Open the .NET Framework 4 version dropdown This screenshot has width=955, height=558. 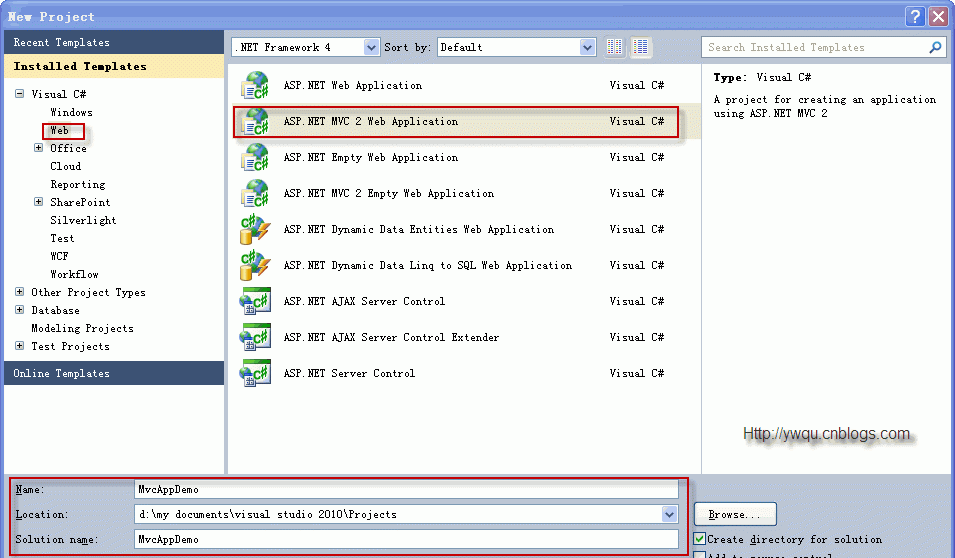[x=371, y=47]
